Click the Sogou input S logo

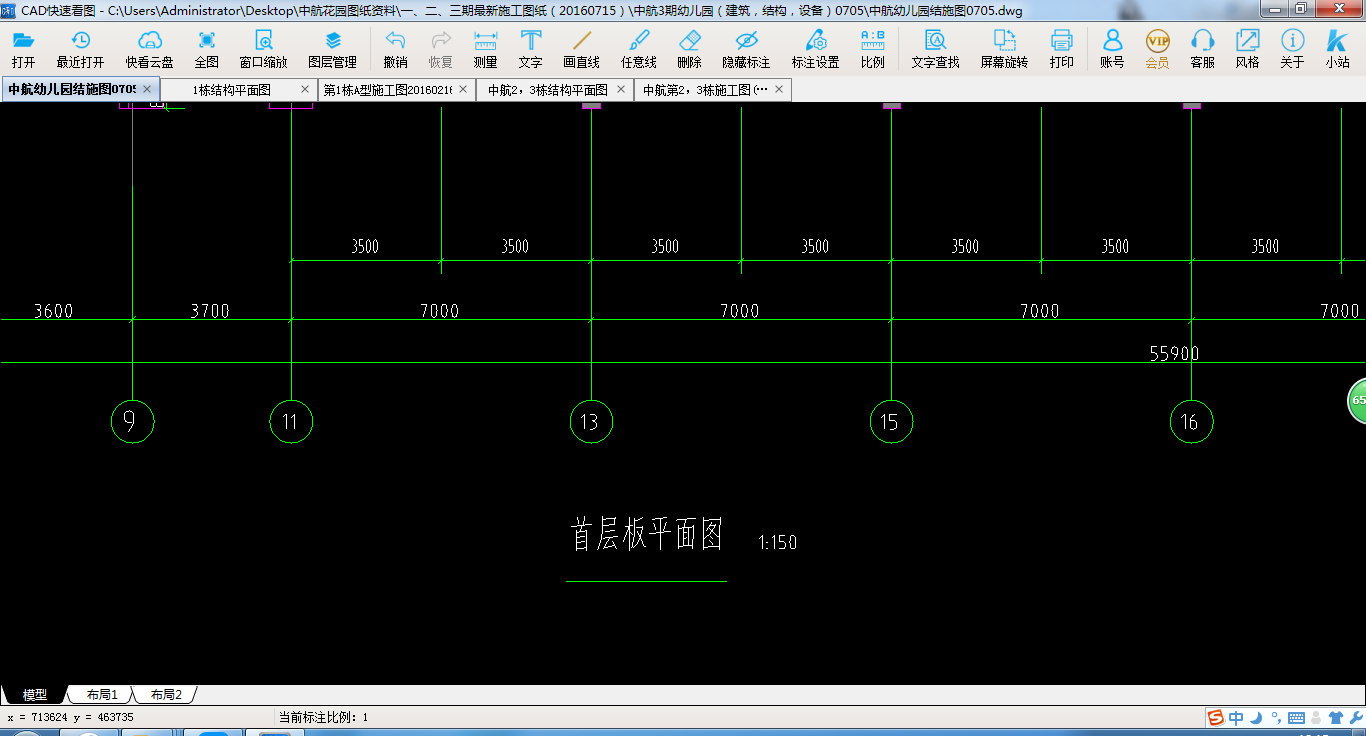point(1215,718)
